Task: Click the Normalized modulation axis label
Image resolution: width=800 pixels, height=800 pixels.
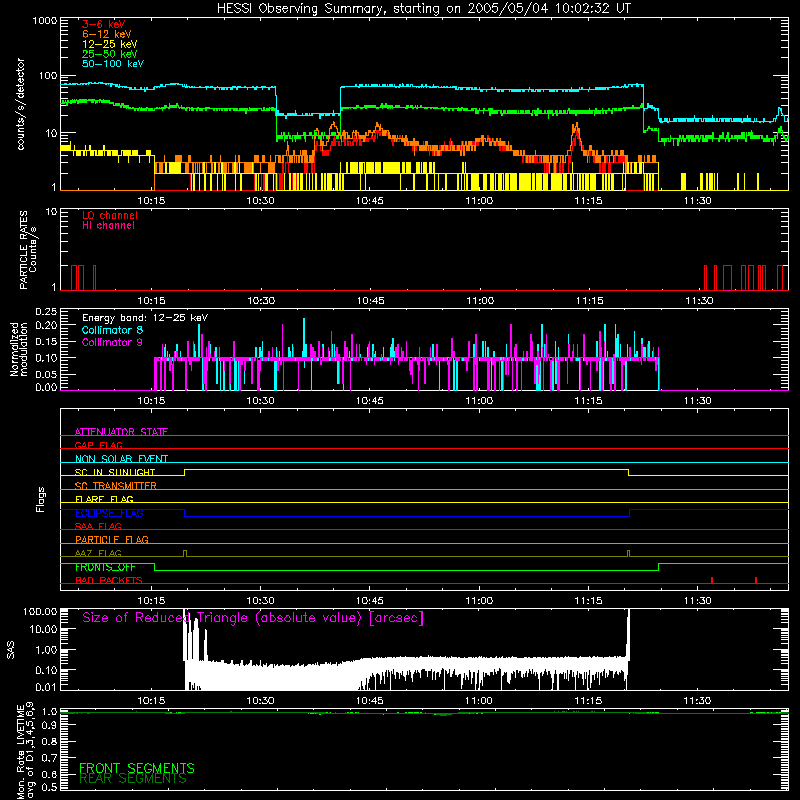Action: 19,349
